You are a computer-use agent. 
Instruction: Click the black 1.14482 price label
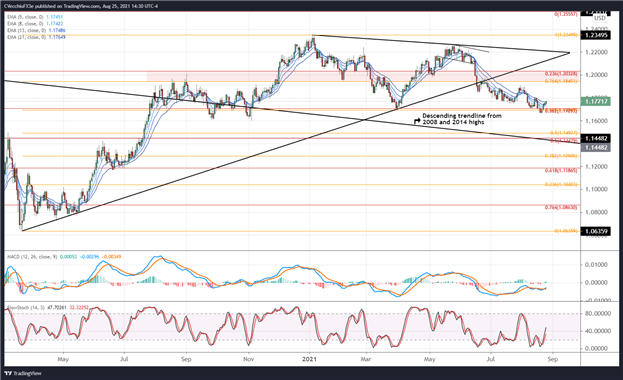pos(596,138)
